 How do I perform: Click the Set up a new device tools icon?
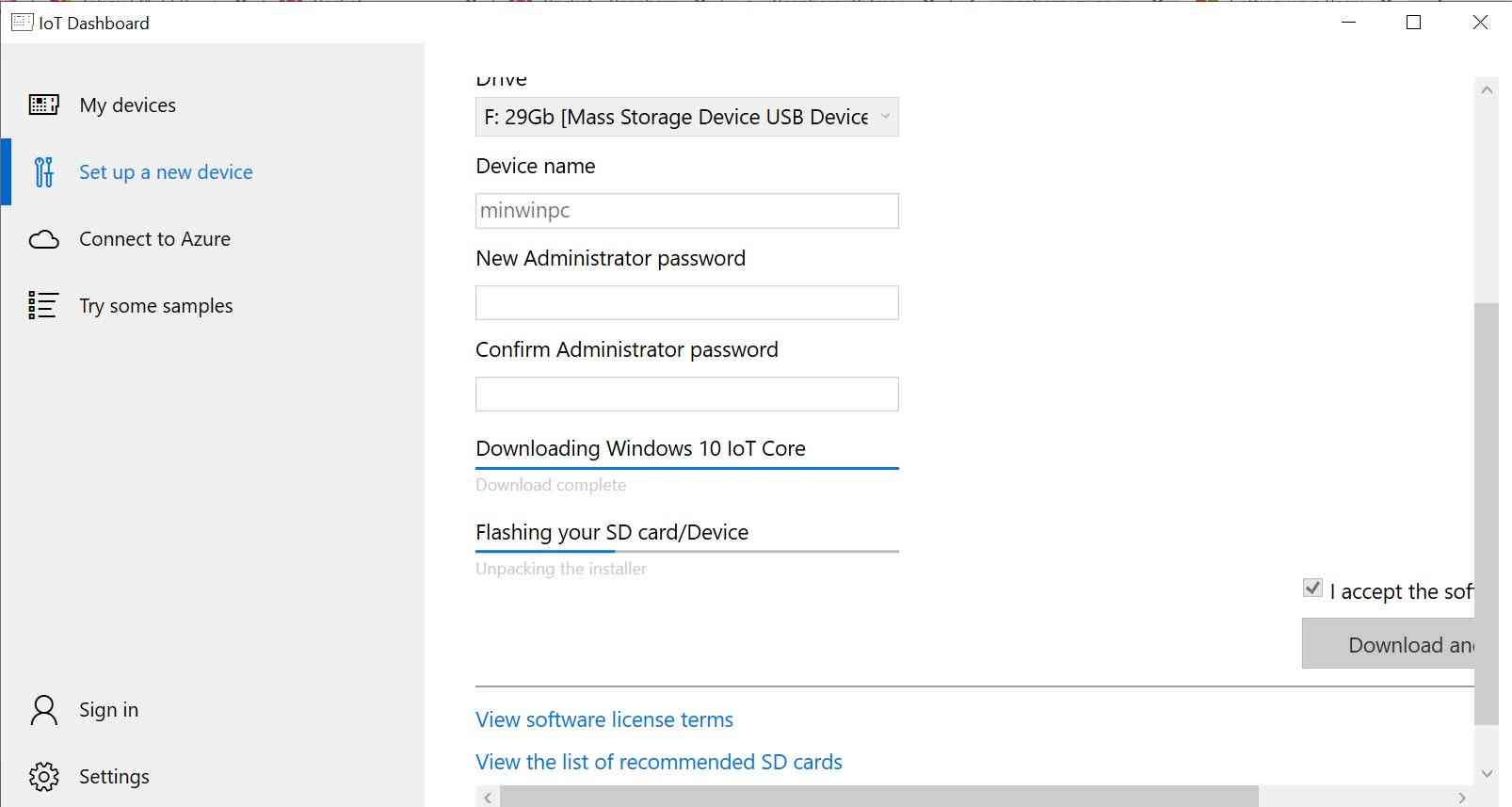click(44, 171)
